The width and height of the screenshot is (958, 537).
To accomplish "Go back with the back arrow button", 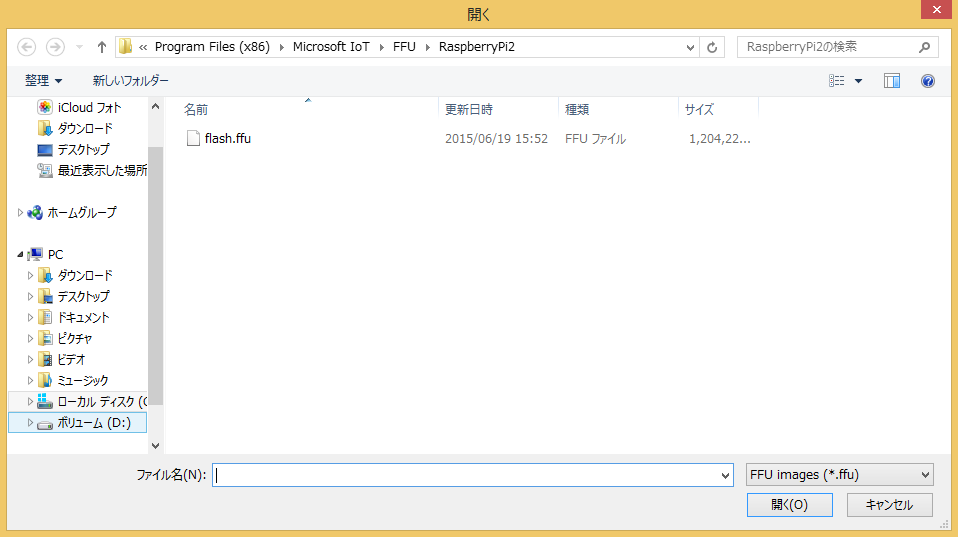I will click(x=26, y=47).
